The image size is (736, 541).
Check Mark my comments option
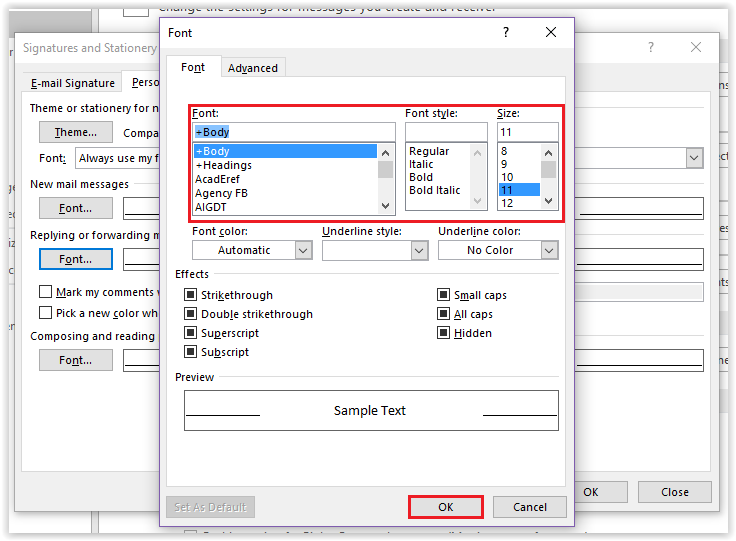point(46,292)
